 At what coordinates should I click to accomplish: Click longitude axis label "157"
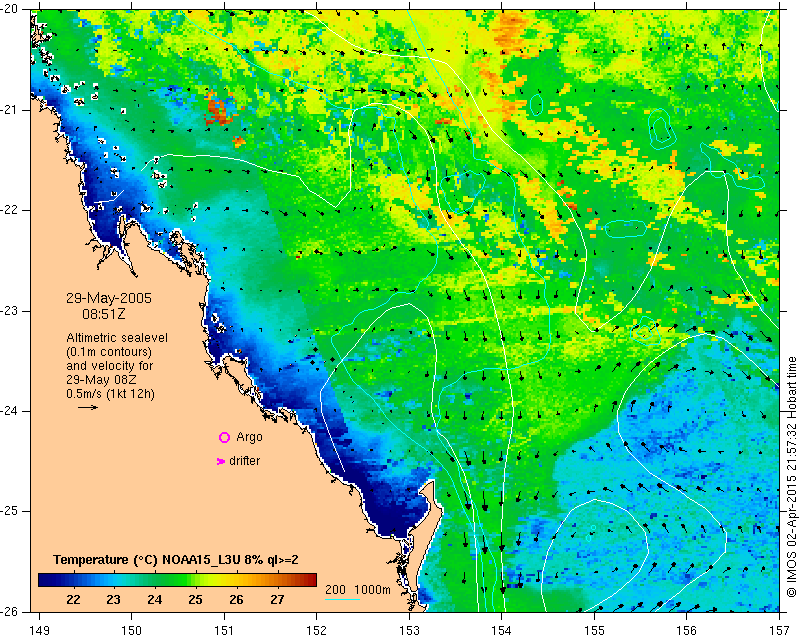780,631
